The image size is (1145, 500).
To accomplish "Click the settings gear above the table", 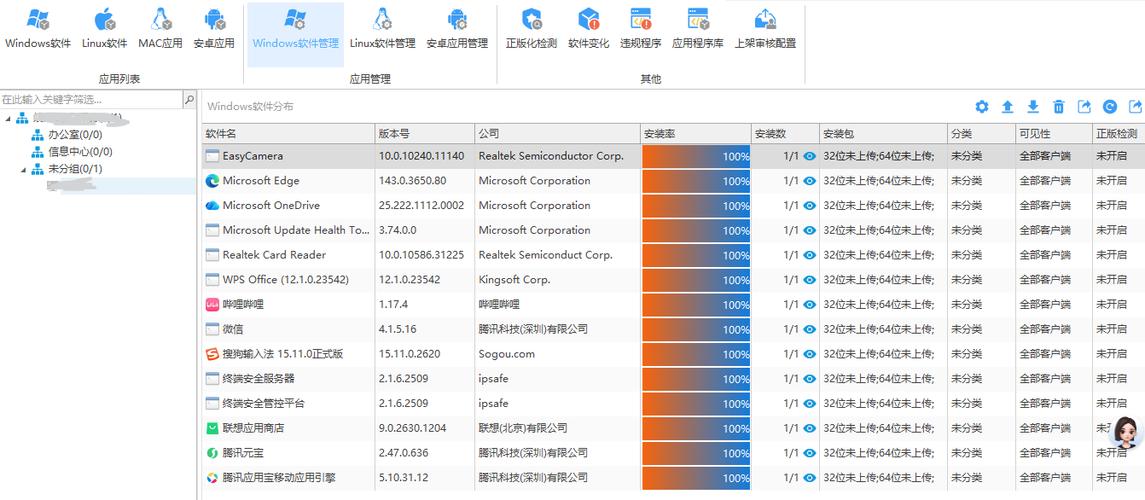I will tap(982, 107).
